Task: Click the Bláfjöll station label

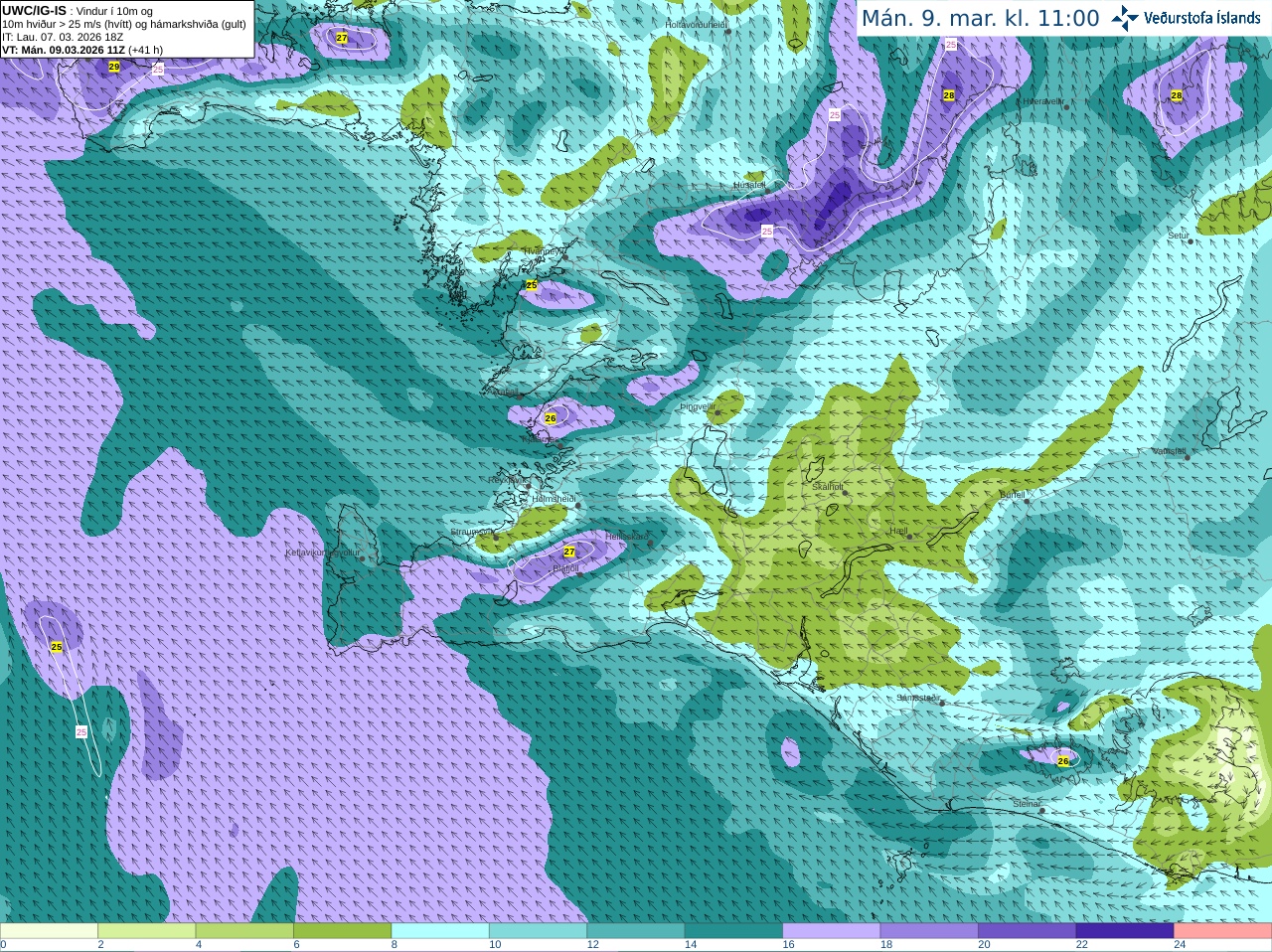Action: 564,568
